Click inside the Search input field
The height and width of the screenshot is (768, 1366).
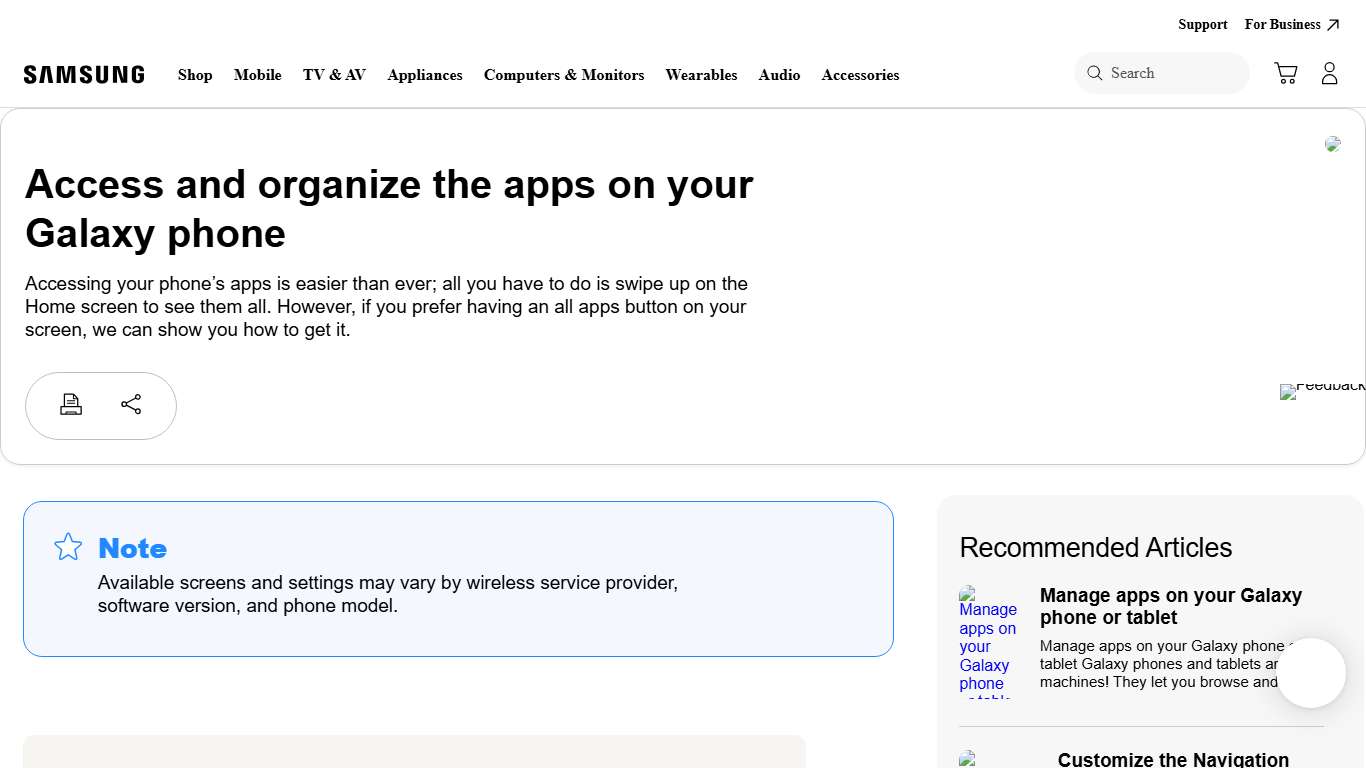[x=1160, y=72]
